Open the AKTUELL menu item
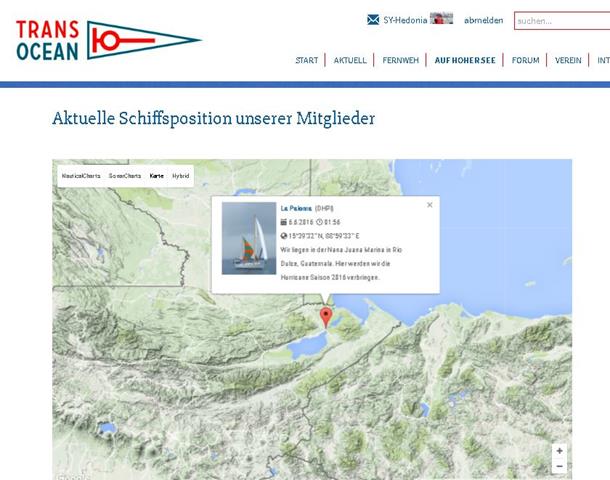Screen dimensions: 610x480 click(x=350, y=61)
